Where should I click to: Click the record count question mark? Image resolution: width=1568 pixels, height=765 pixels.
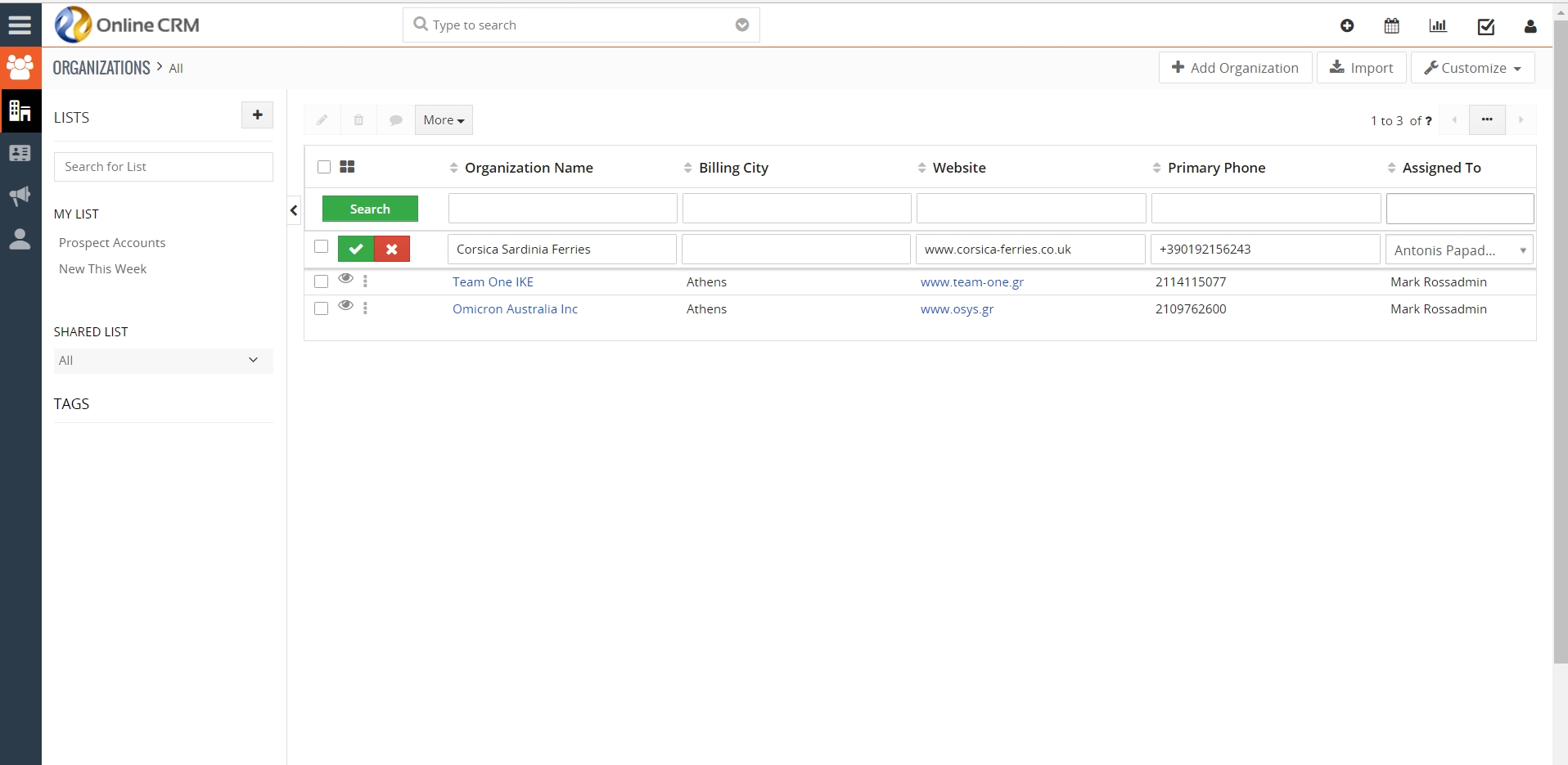pyautogui.click(x=1428, y=121)
